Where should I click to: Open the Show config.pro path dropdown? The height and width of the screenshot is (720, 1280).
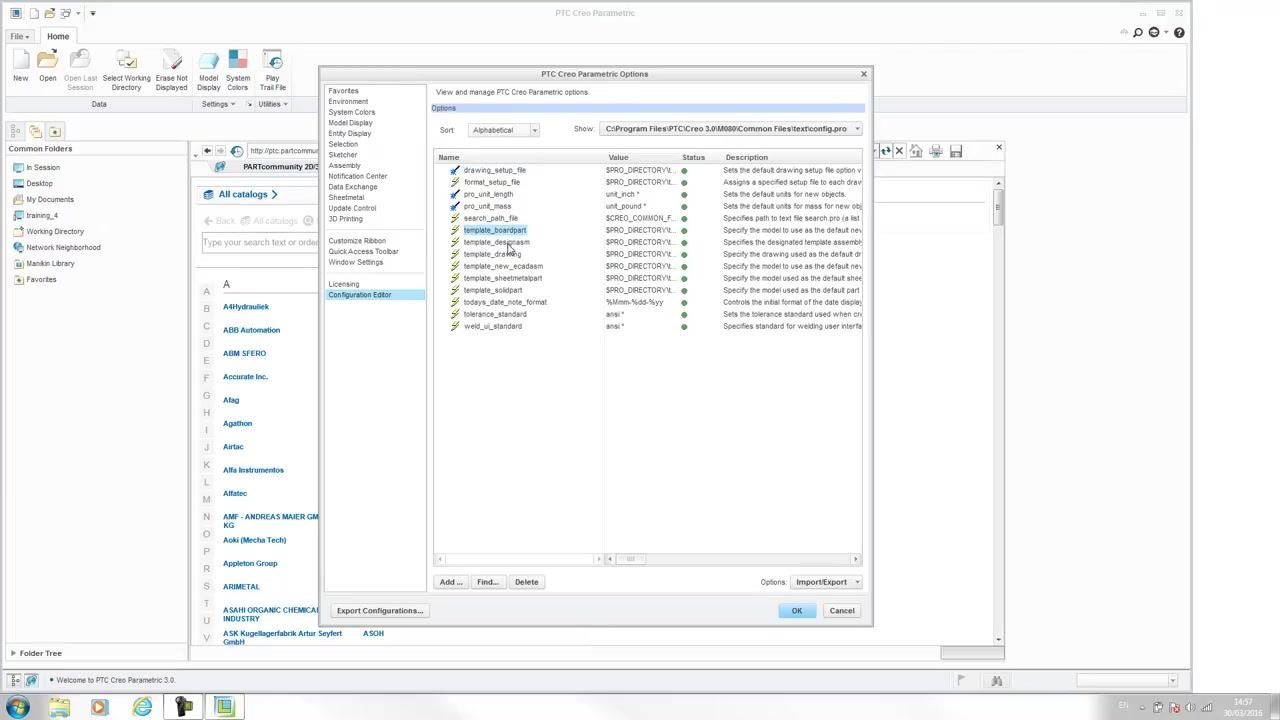coord(731,129)
